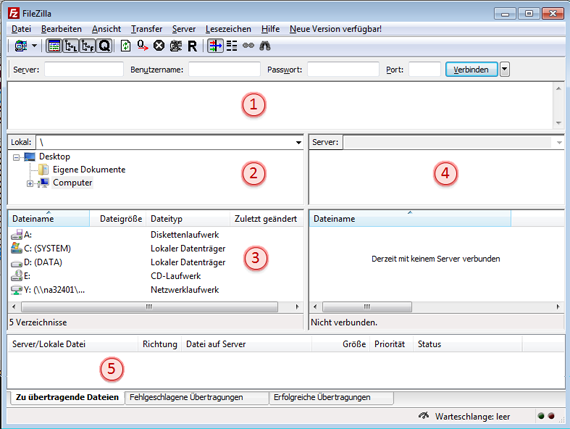
Task: Disconnect from the current server
Action: click(176, 46)
